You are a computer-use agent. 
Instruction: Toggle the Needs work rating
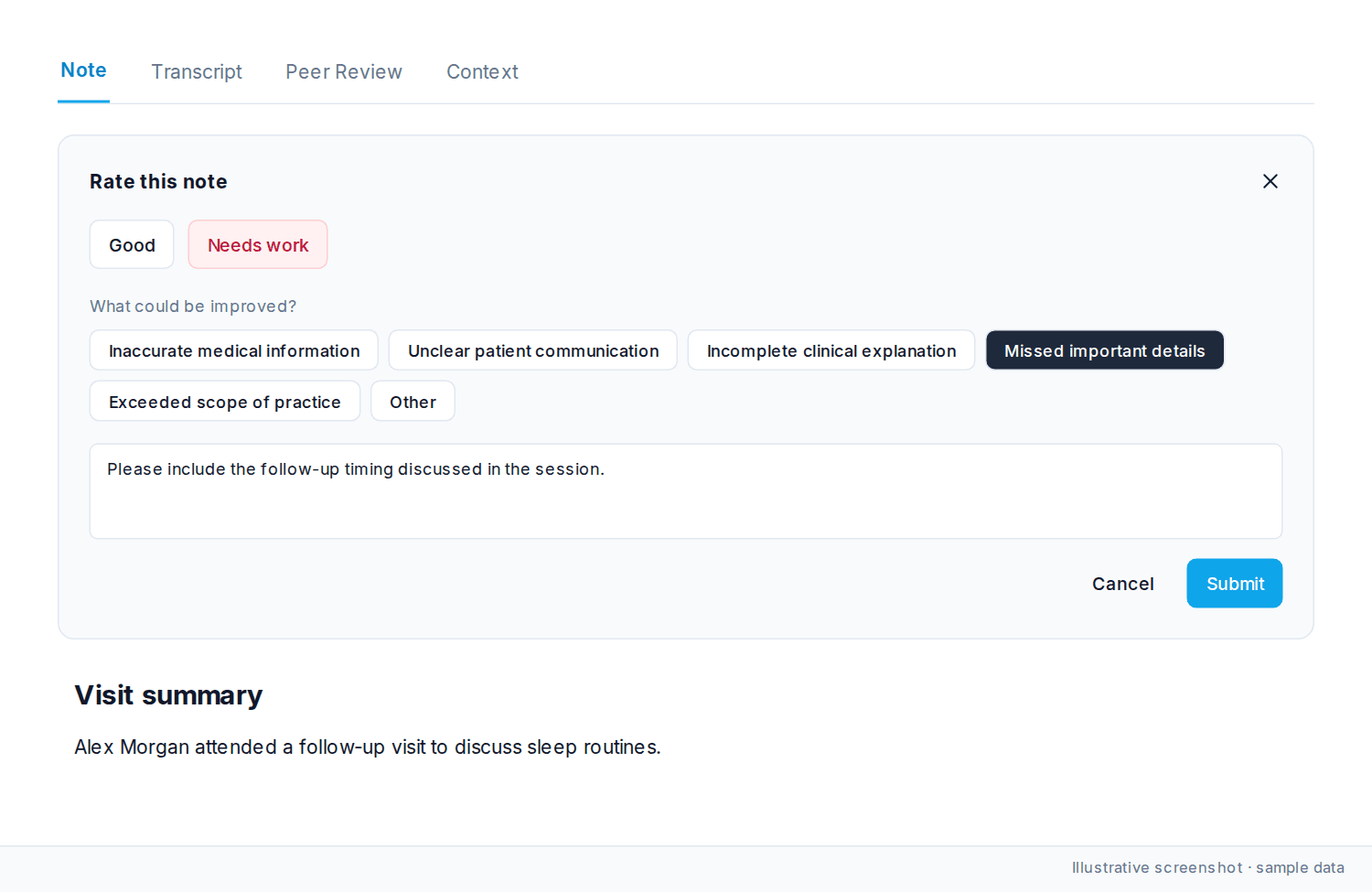[258, 245]
